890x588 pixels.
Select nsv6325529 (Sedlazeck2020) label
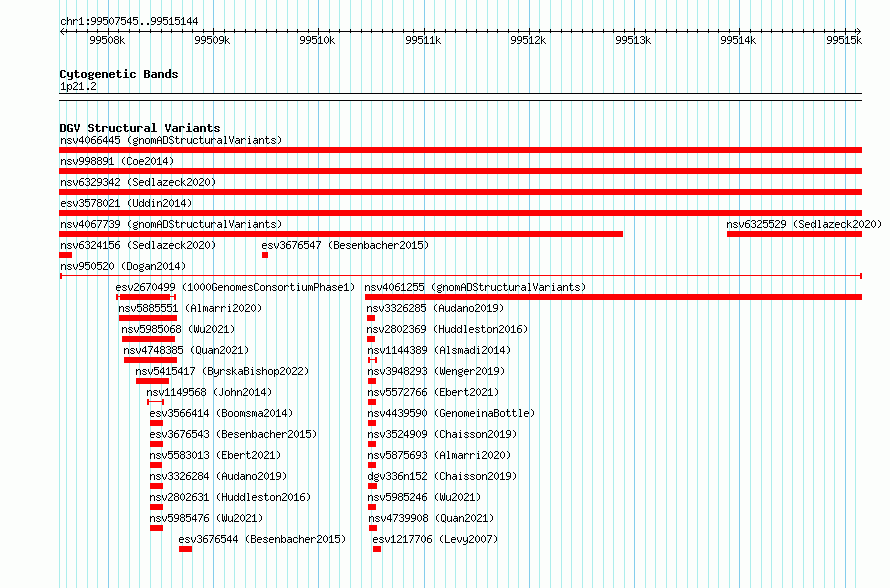[x=804, y=224]
